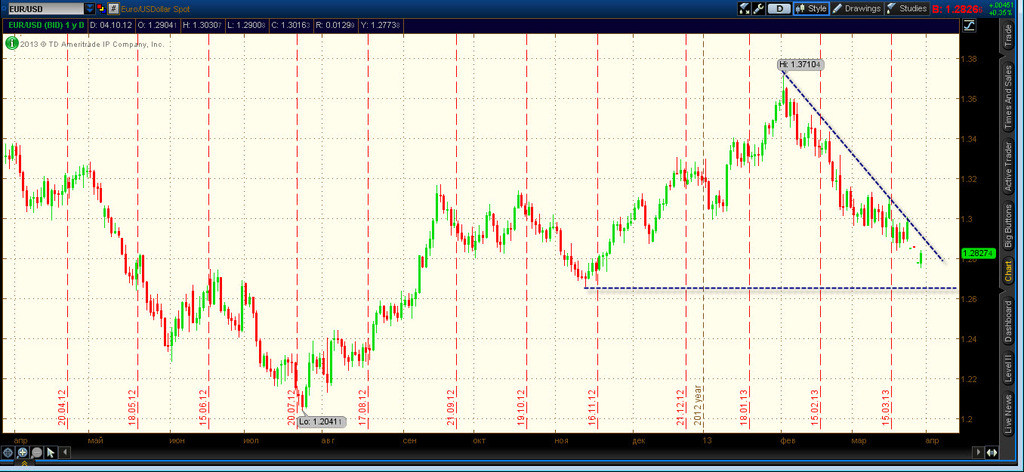1024x472 pixels.
Task: Click the 18.05.12 expiration date marker
Action: click(x=132, y=407)
